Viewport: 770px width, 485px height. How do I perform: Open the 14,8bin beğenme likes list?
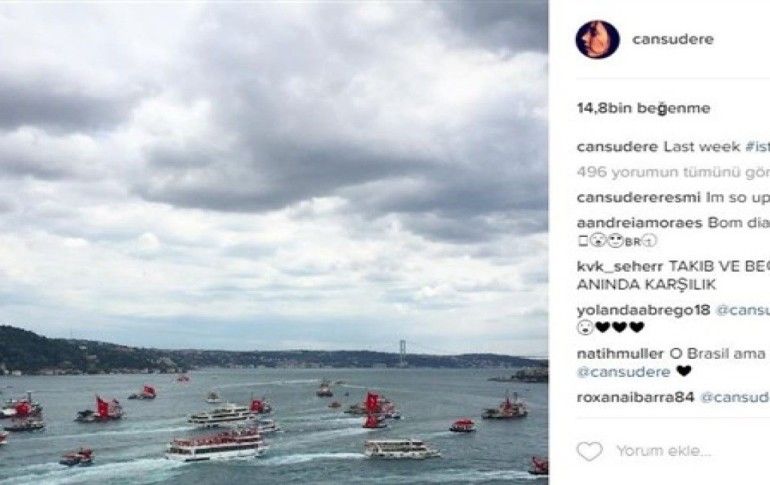(x=643, y=108)
